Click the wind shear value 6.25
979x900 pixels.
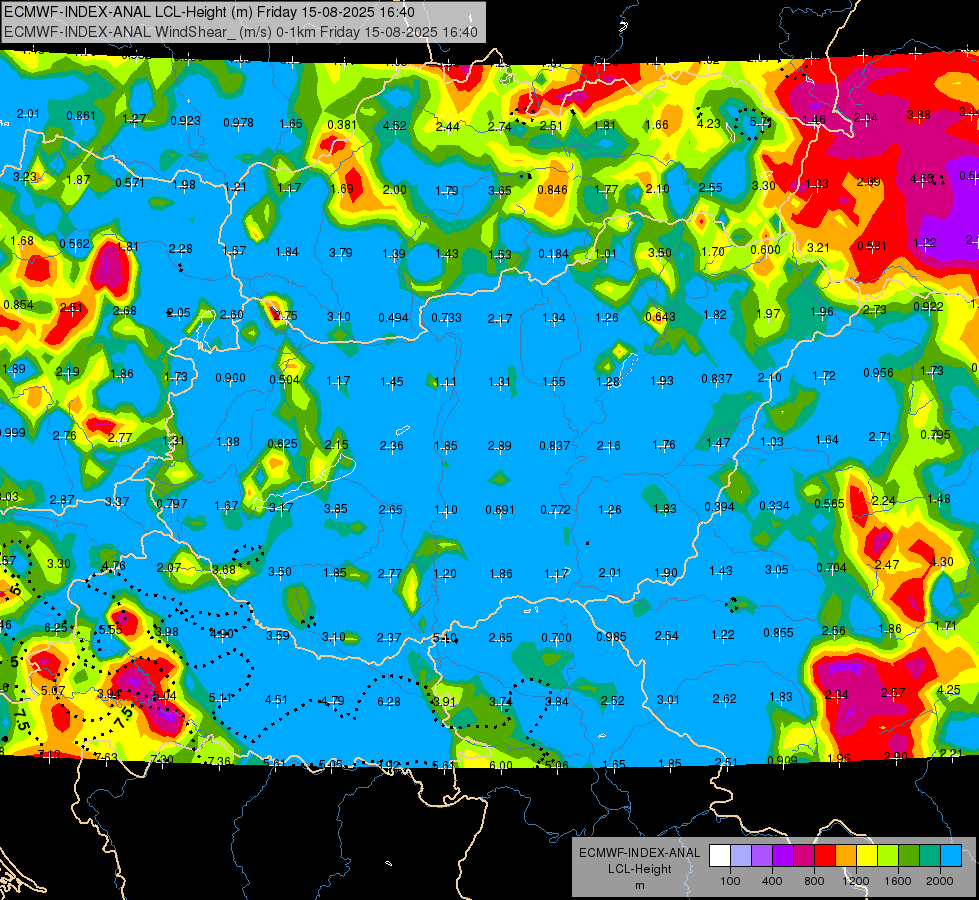tap(56, 627)
